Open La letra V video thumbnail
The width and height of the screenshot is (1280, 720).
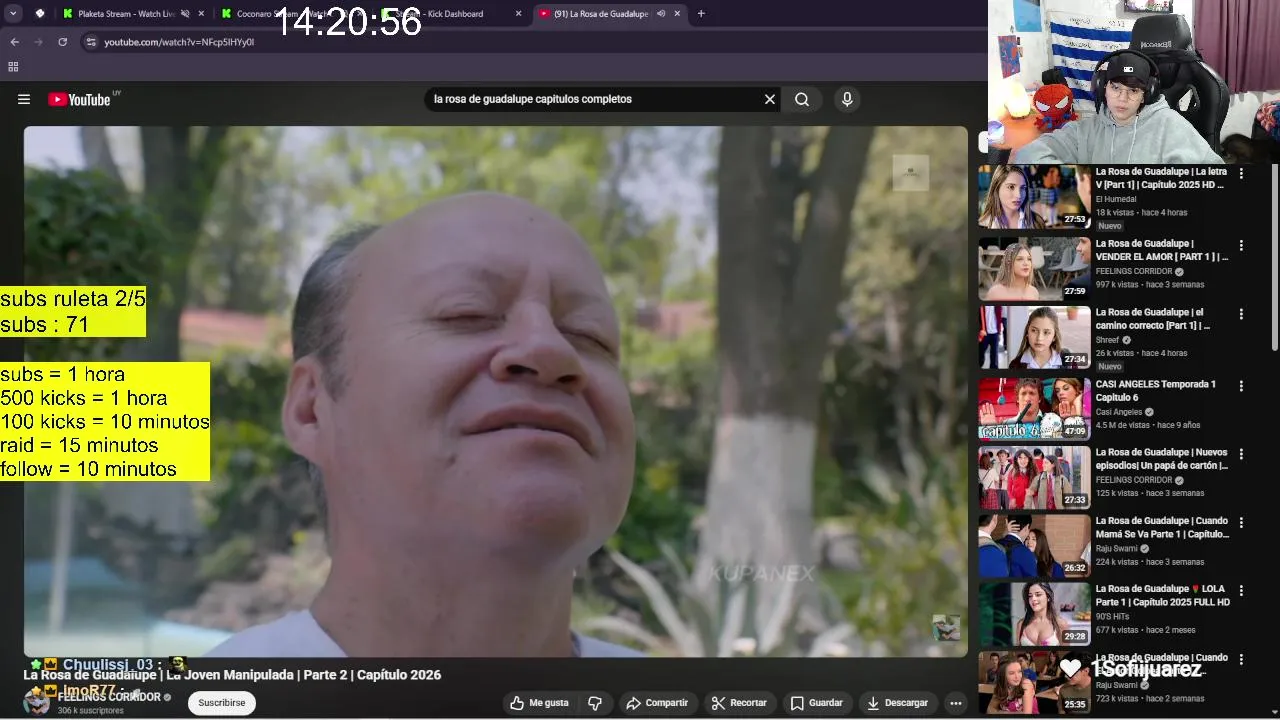click(1034, 197)
